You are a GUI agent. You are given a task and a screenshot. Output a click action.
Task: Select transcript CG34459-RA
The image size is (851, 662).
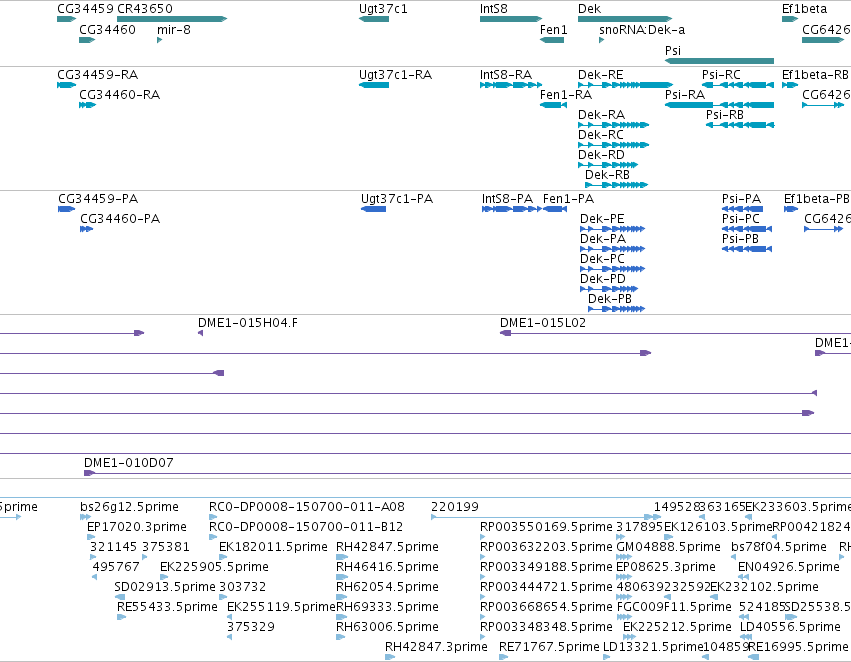click(67, 85)
